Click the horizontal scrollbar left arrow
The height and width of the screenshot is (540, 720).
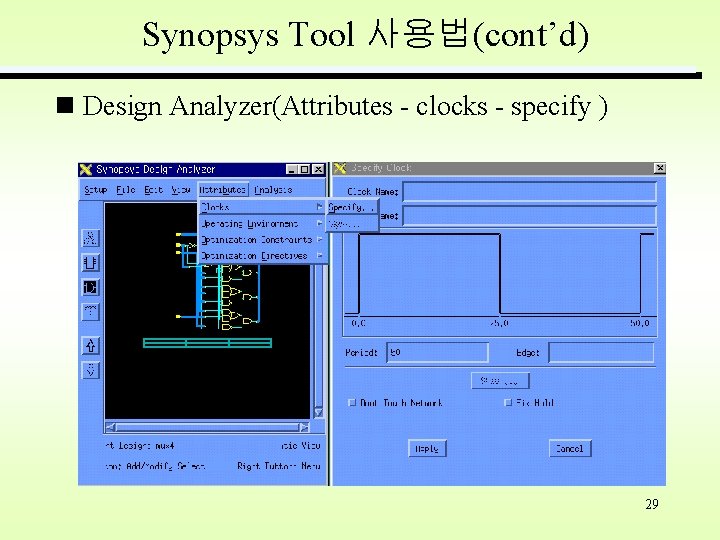[x=111, y=428]
